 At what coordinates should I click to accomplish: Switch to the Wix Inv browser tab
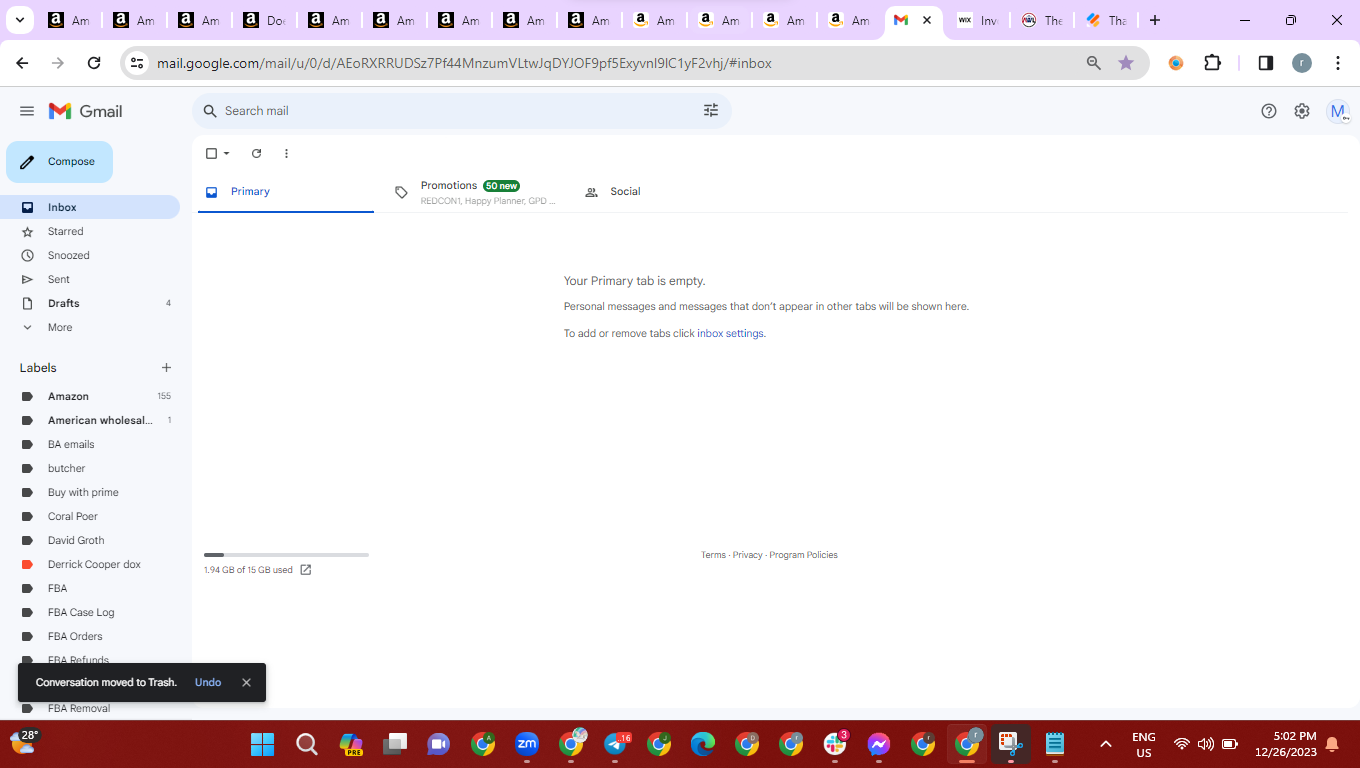pyautogui.click(x=977, y=20)
